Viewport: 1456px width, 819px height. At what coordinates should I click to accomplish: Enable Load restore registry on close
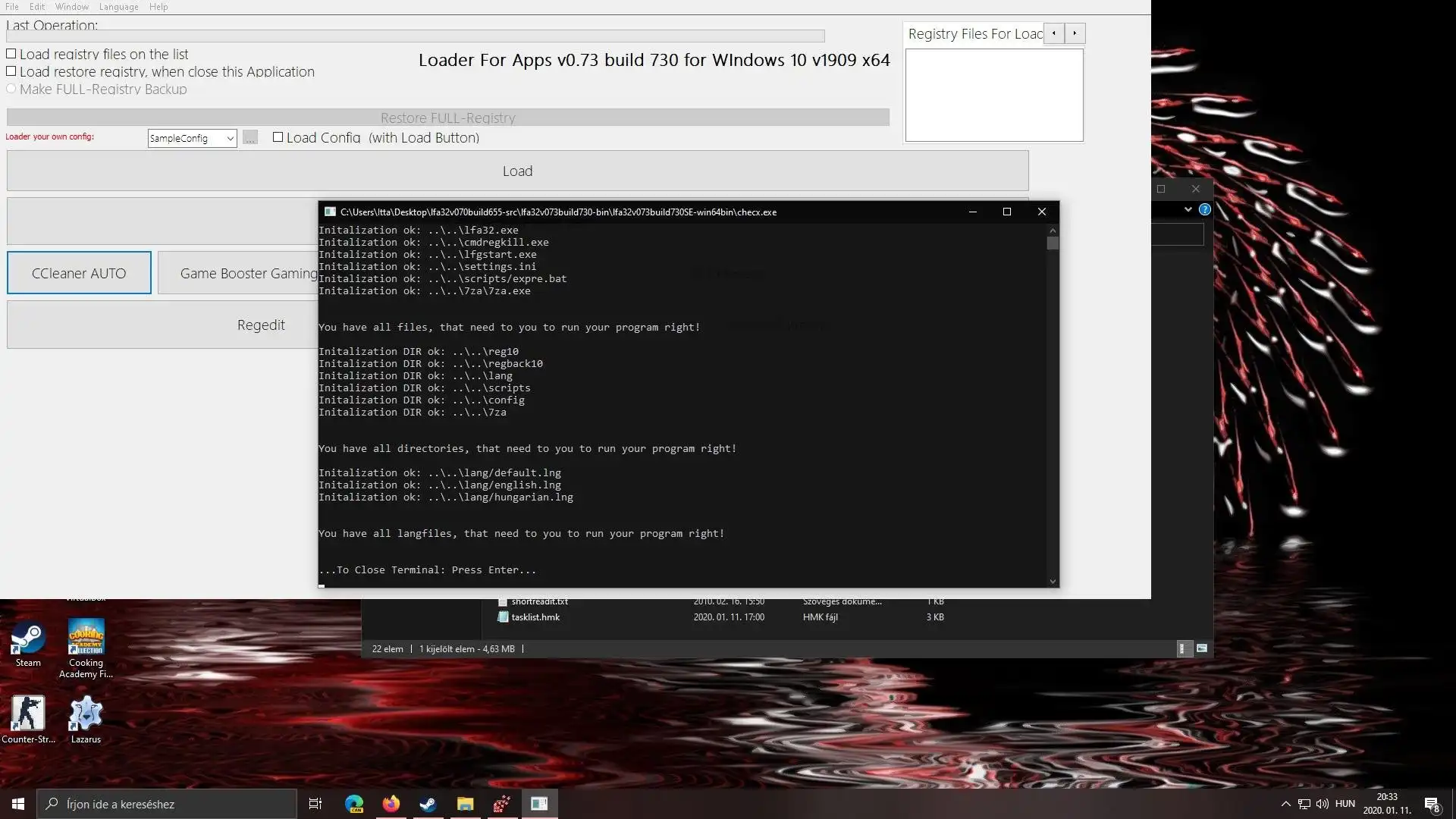pos(11,71)
